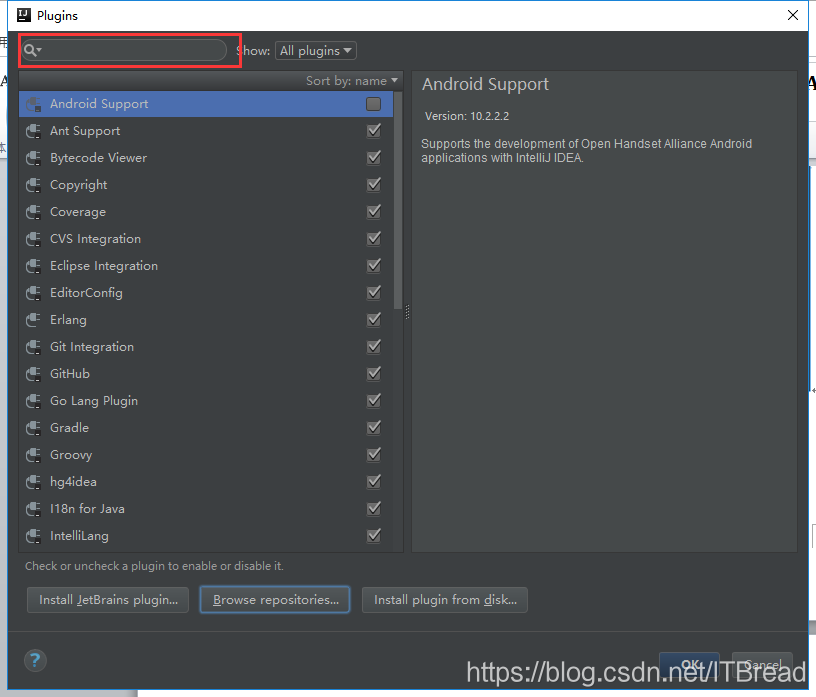This screenshot has width=816, height=697.
Task: Confirm with the OK button
Action: click(690, 665)
